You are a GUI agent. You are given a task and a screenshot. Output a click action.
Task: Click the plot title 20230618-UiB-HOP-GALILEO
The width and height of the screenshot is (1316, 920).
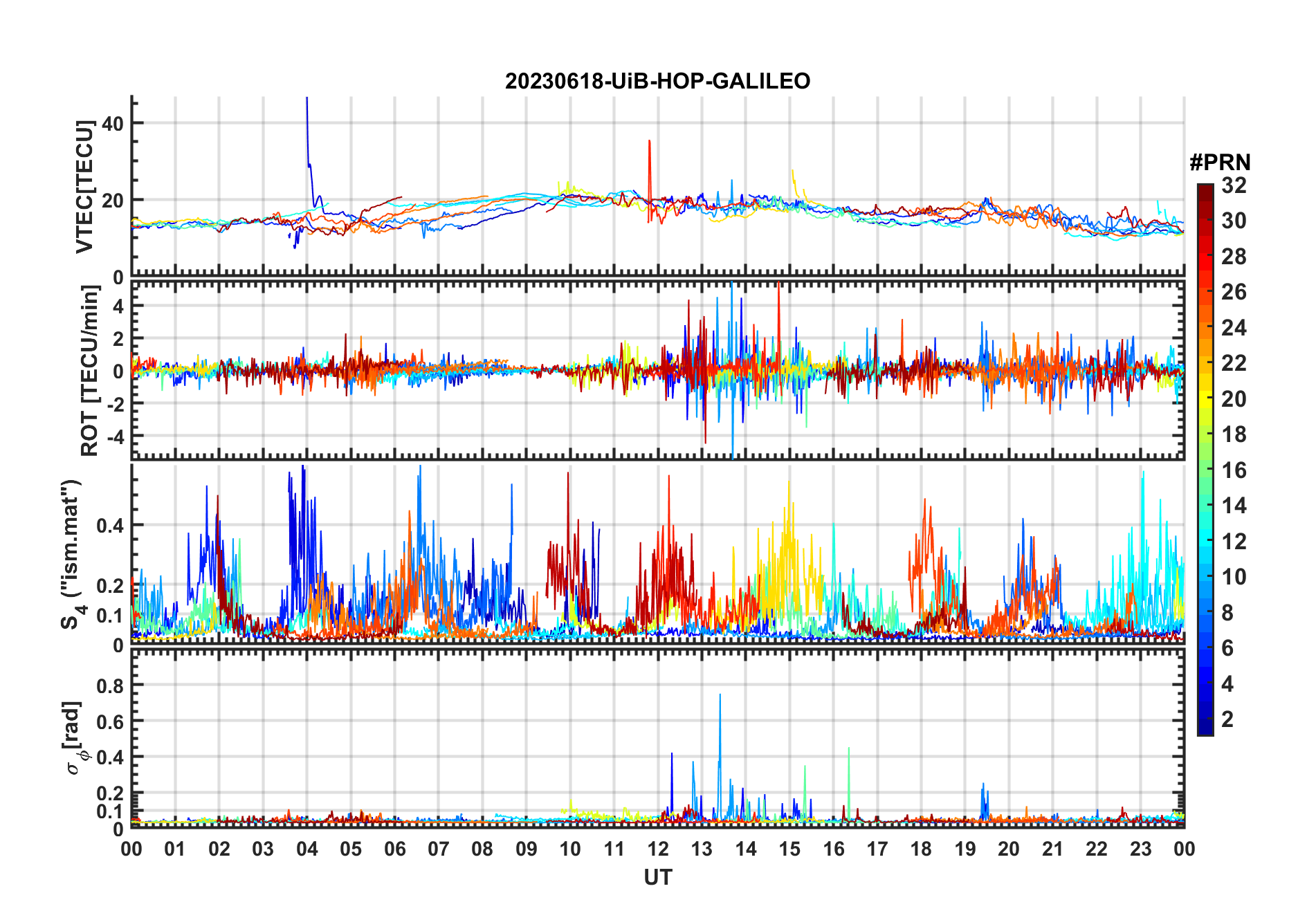pyautogui.click(x=657, y=82)
